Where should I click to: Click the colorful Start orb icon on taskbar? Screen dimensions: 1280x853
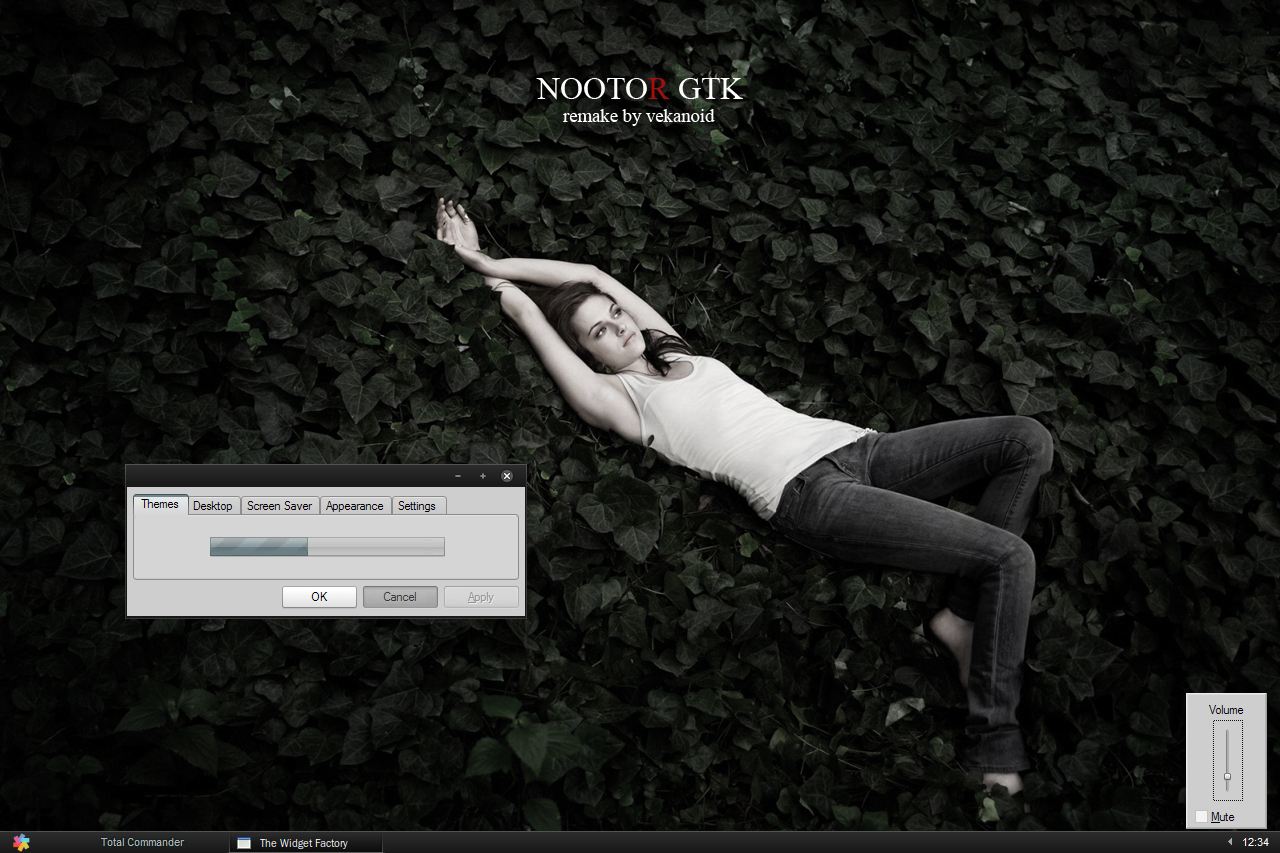point(20,843)
